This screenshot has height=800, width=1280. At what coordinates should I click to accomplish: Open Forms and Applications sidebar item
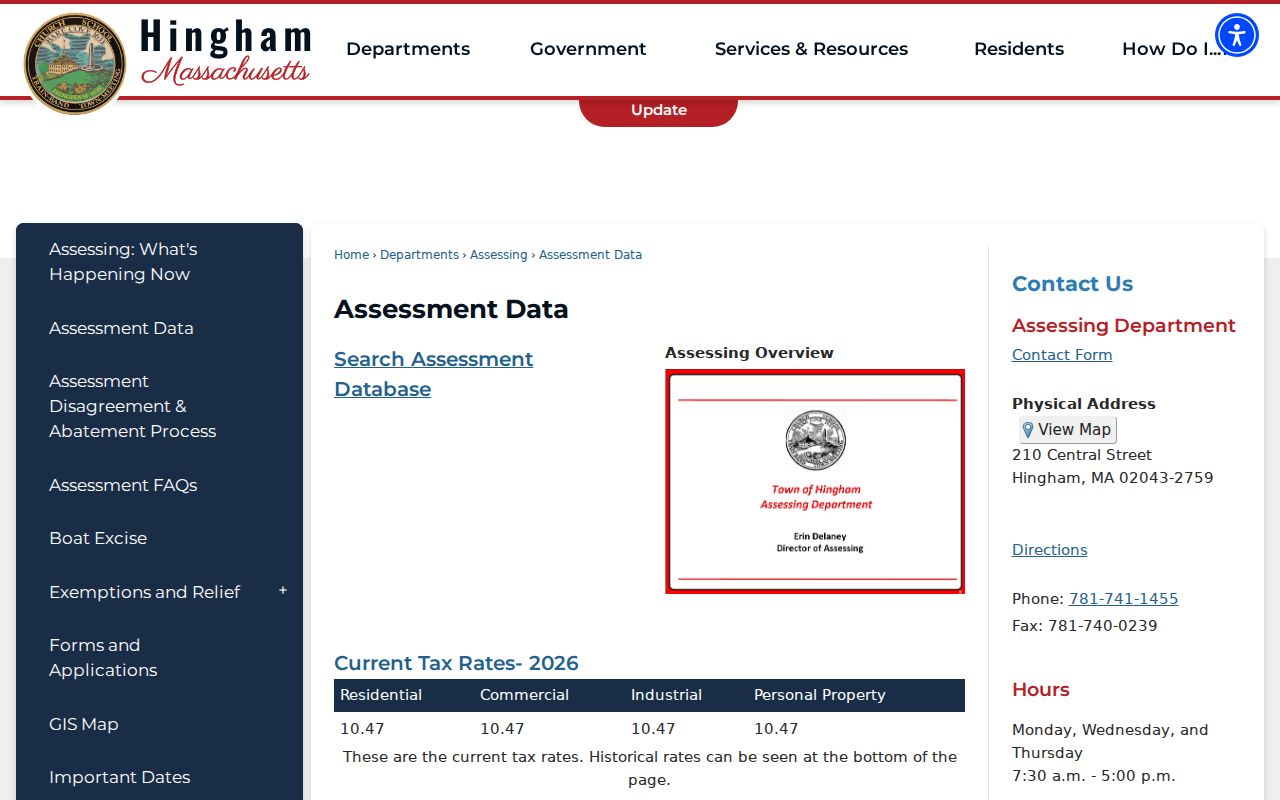(x=159, y=658)
